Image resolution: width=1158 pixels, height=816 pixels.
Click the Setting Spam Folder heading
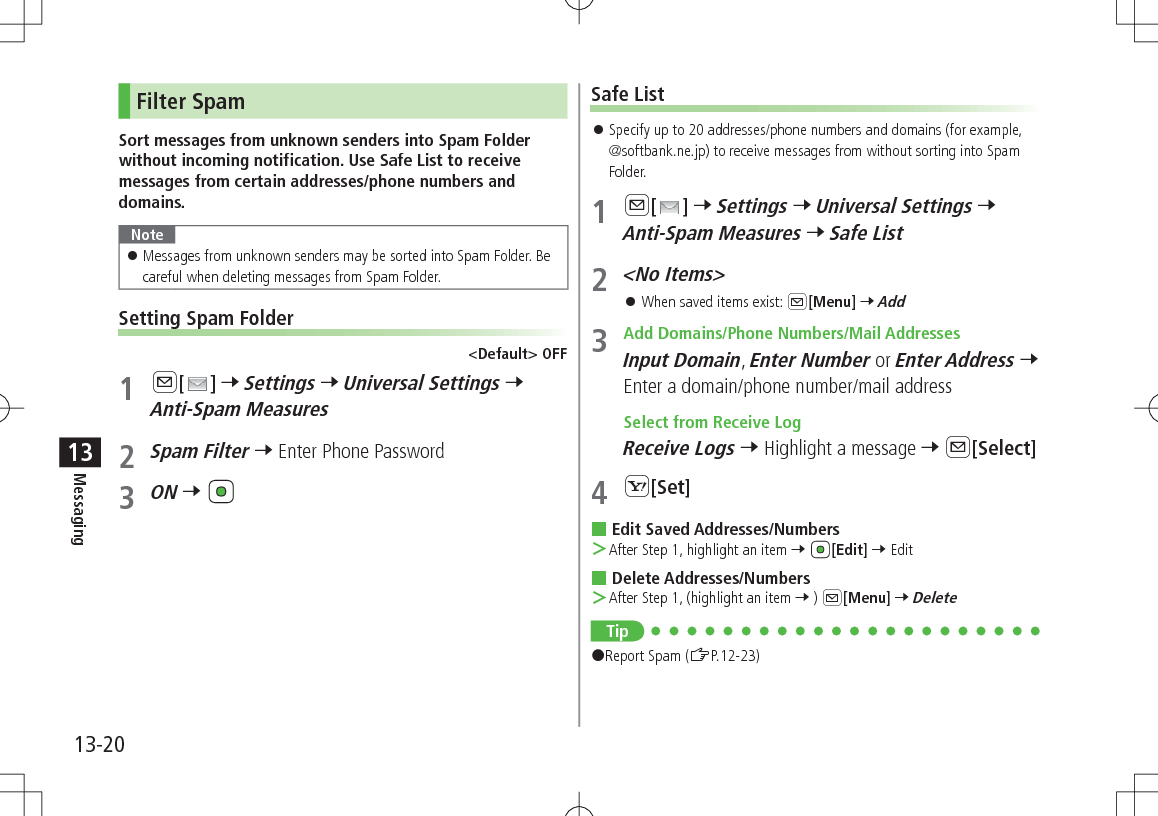[206, 318]
